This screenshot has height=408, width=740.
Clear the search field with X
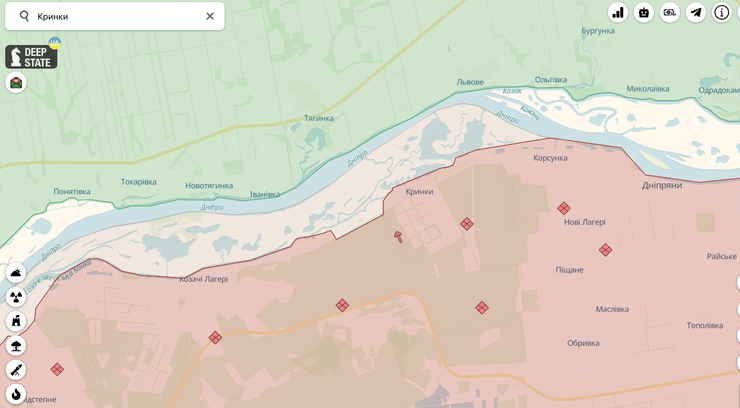click(210, 16)
